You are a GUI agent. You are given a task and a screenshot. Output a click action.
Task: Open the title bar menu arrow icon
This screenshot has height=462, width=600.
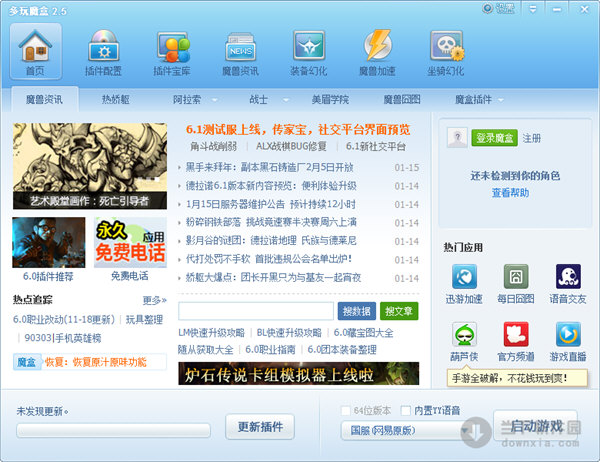(x=533, y=9)
